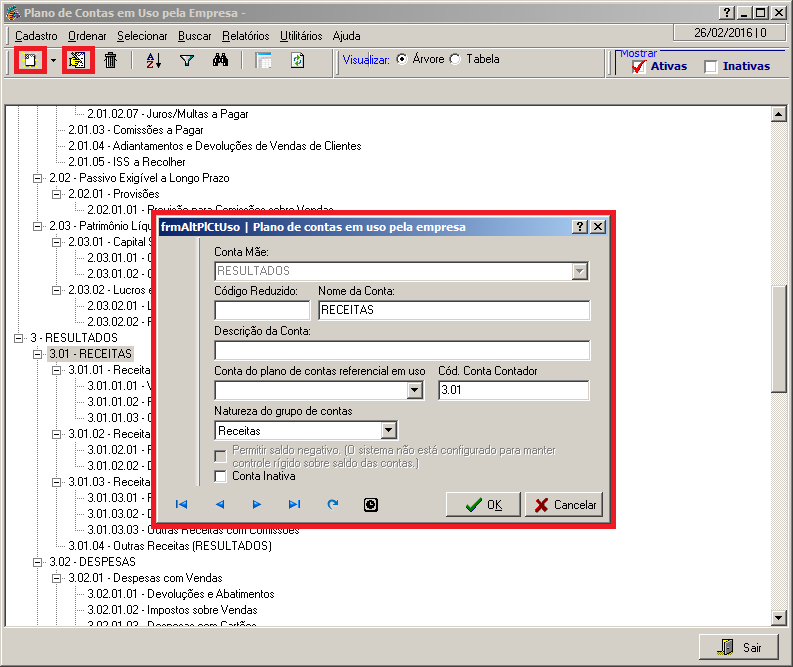This screenshot has height=667, width=793.
Task: Click the binoculars search icon
Action: pyautogui.click(x=221, y=61)
